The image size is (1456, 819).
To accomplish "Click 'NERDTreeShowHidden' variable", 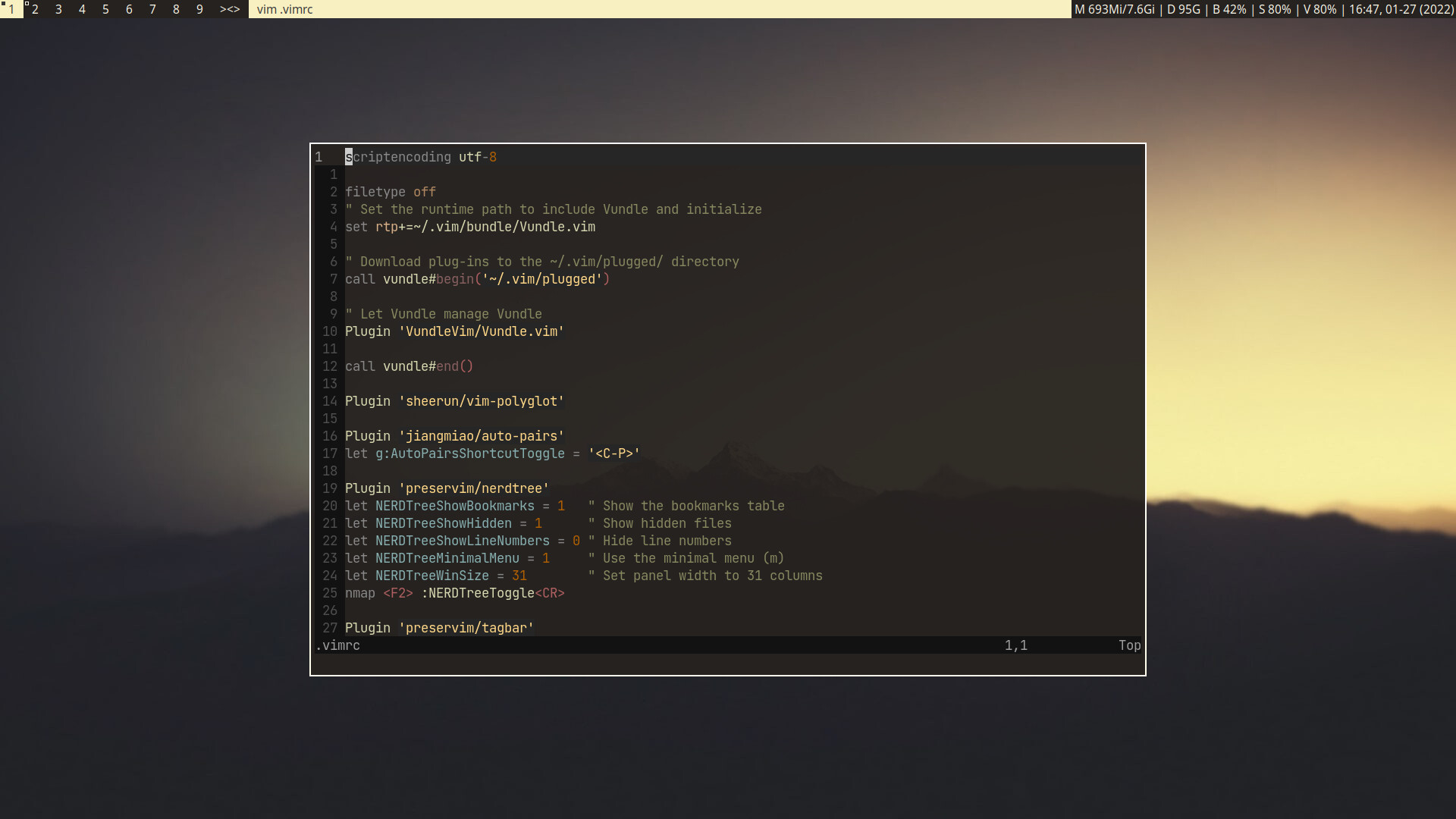I will tap(444, 523).
